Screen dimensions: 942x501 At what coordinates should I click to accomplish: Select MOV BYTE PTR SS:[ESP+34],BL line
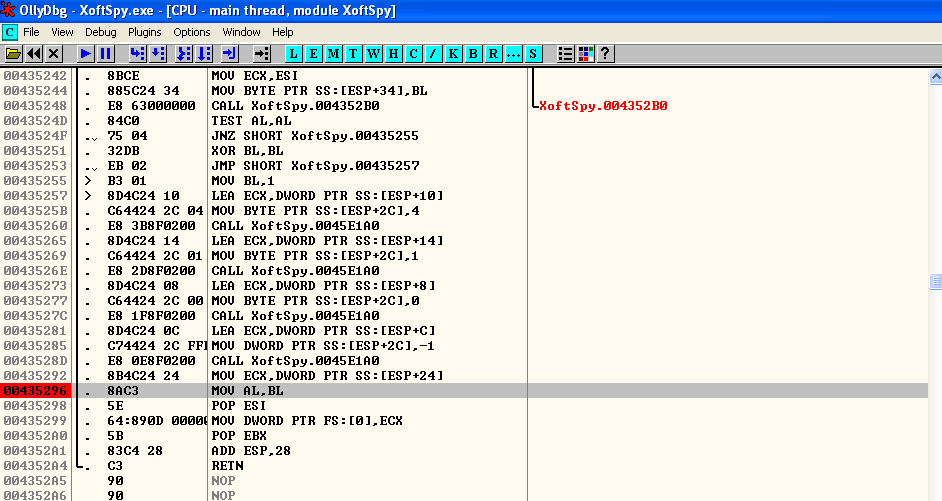[x=319, y=91]
